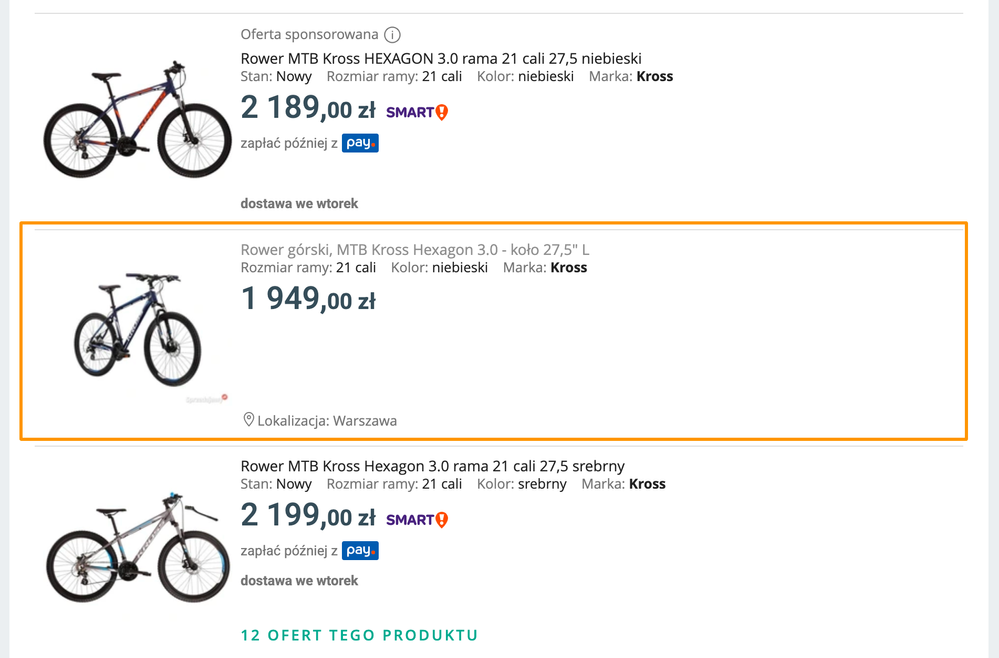Screen dimensions: 999x658
Task: Click Oferta sponsorowana label
Action: coord(309,34)
